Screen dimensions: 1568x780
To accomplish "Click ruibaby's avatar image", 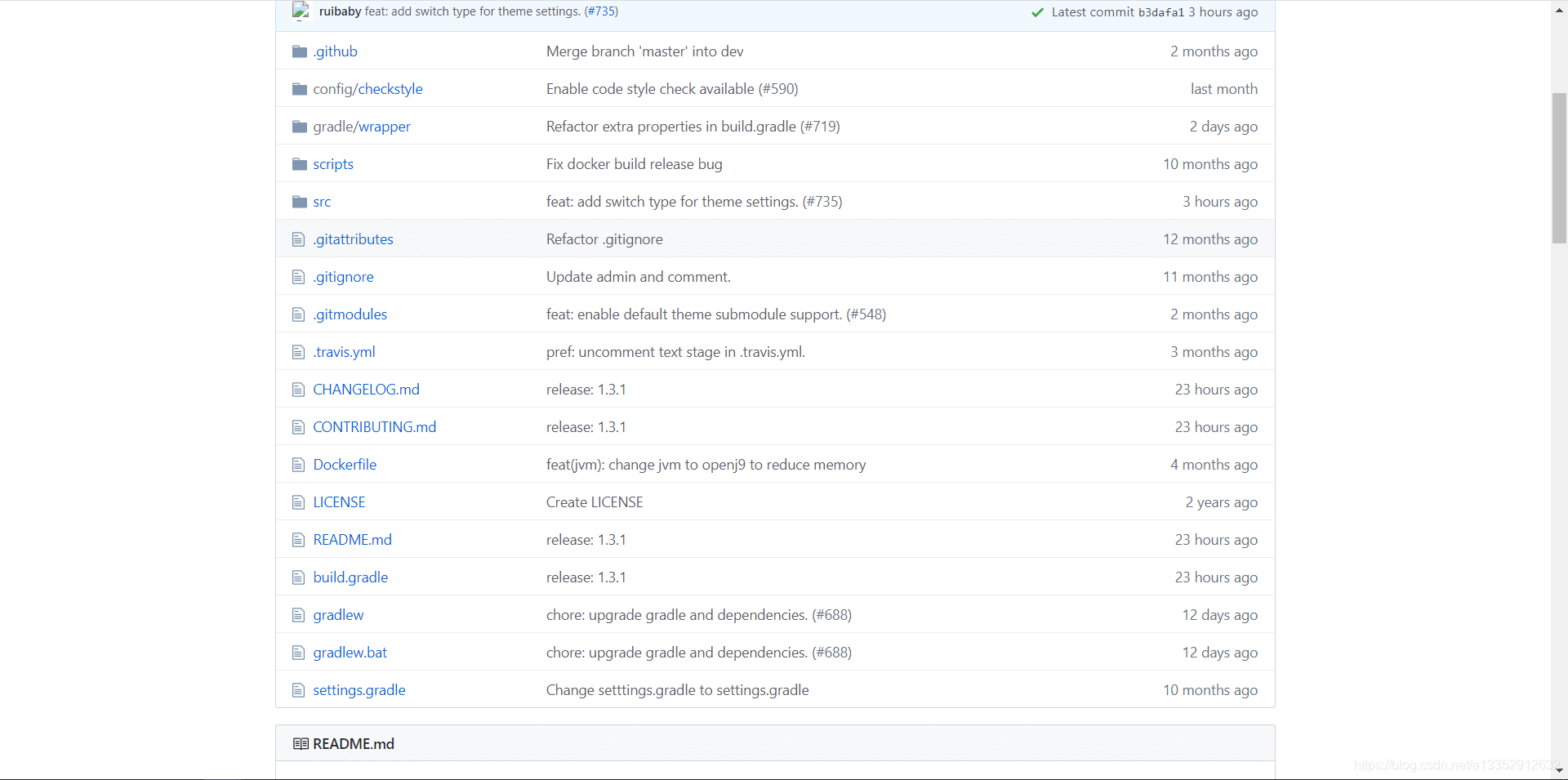I will tap(301, 11).
